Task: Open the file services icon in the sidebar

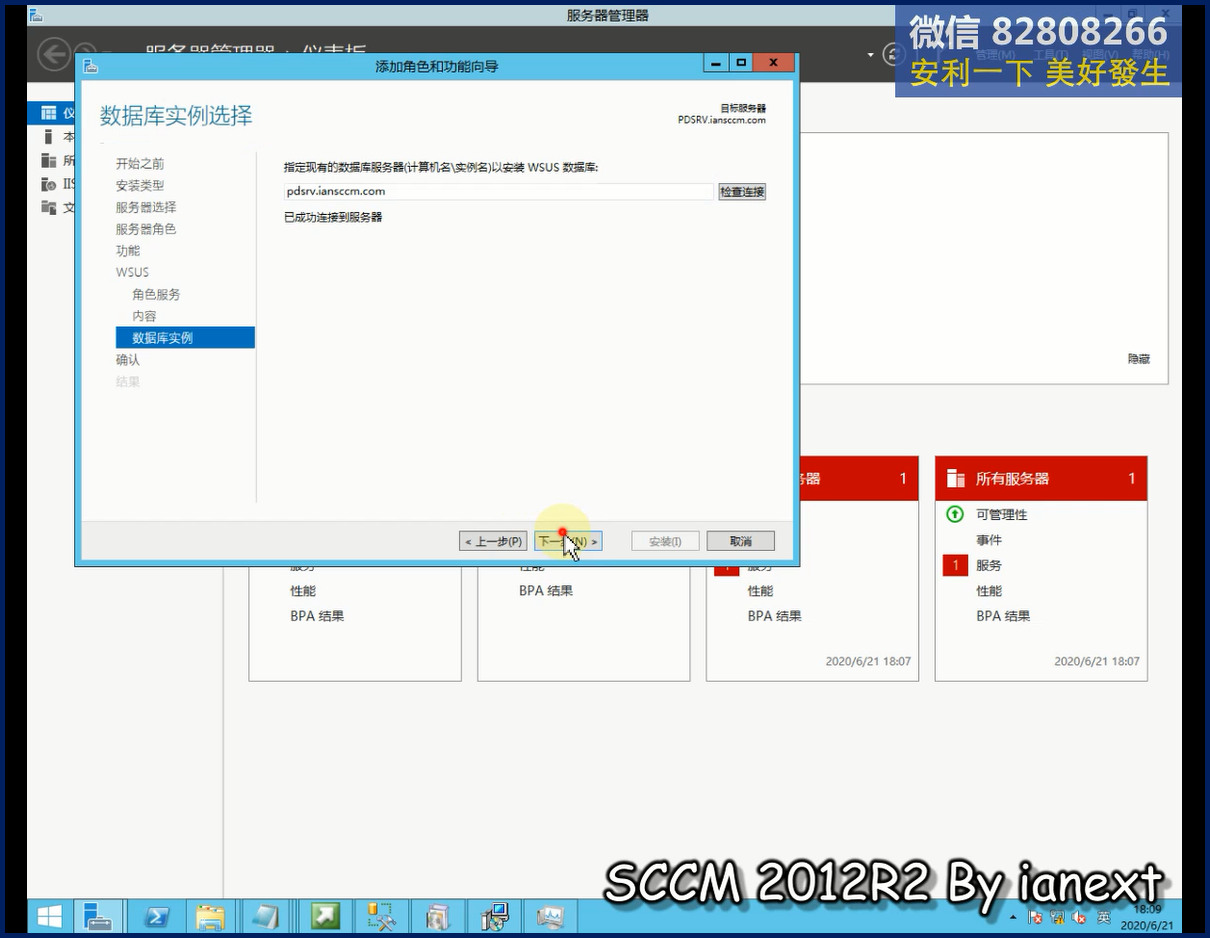Action: point(48,207)
